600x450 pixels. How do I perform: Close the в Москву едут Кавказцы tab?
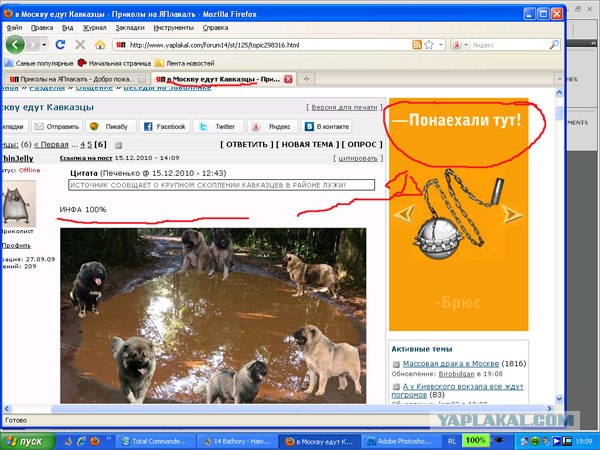288,79
